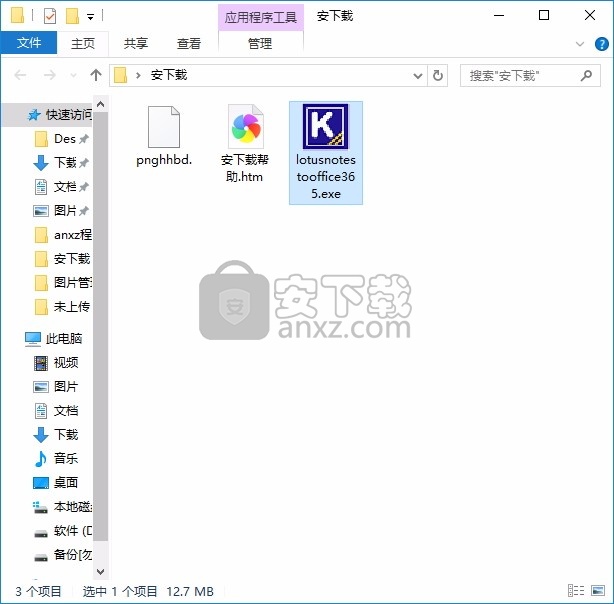Screen dimensions: 614x604
Task: Select 快速访问 in the navigation pane
Action: (48, 115)
